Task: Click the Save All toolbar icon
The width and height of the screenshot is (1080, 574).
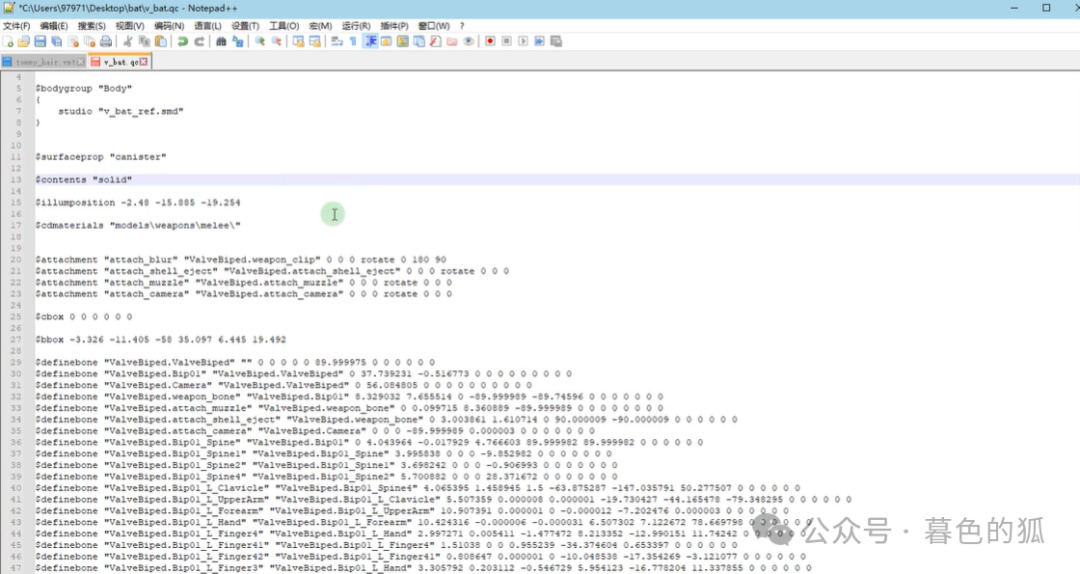Action: coord(56,41)
